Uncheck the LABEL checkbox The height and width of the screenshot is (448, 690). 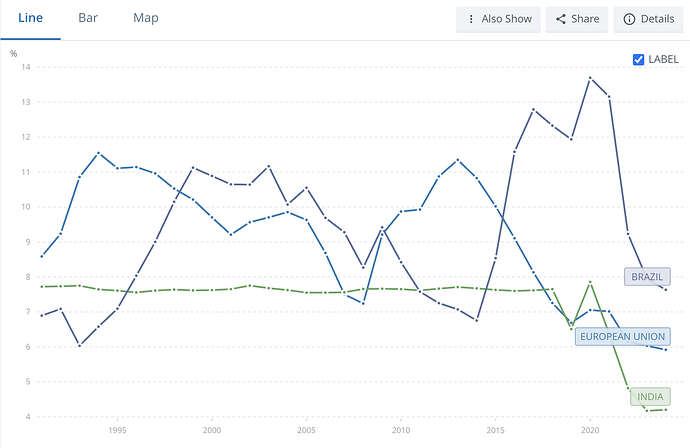638,59
